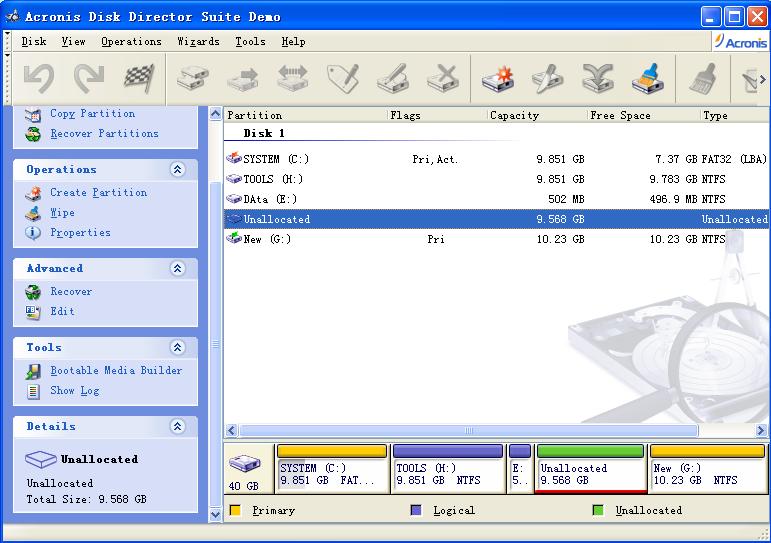Select Unallocated block in disk map
The height and width of the screenshot is (543, 771).
tap(591, 469)
